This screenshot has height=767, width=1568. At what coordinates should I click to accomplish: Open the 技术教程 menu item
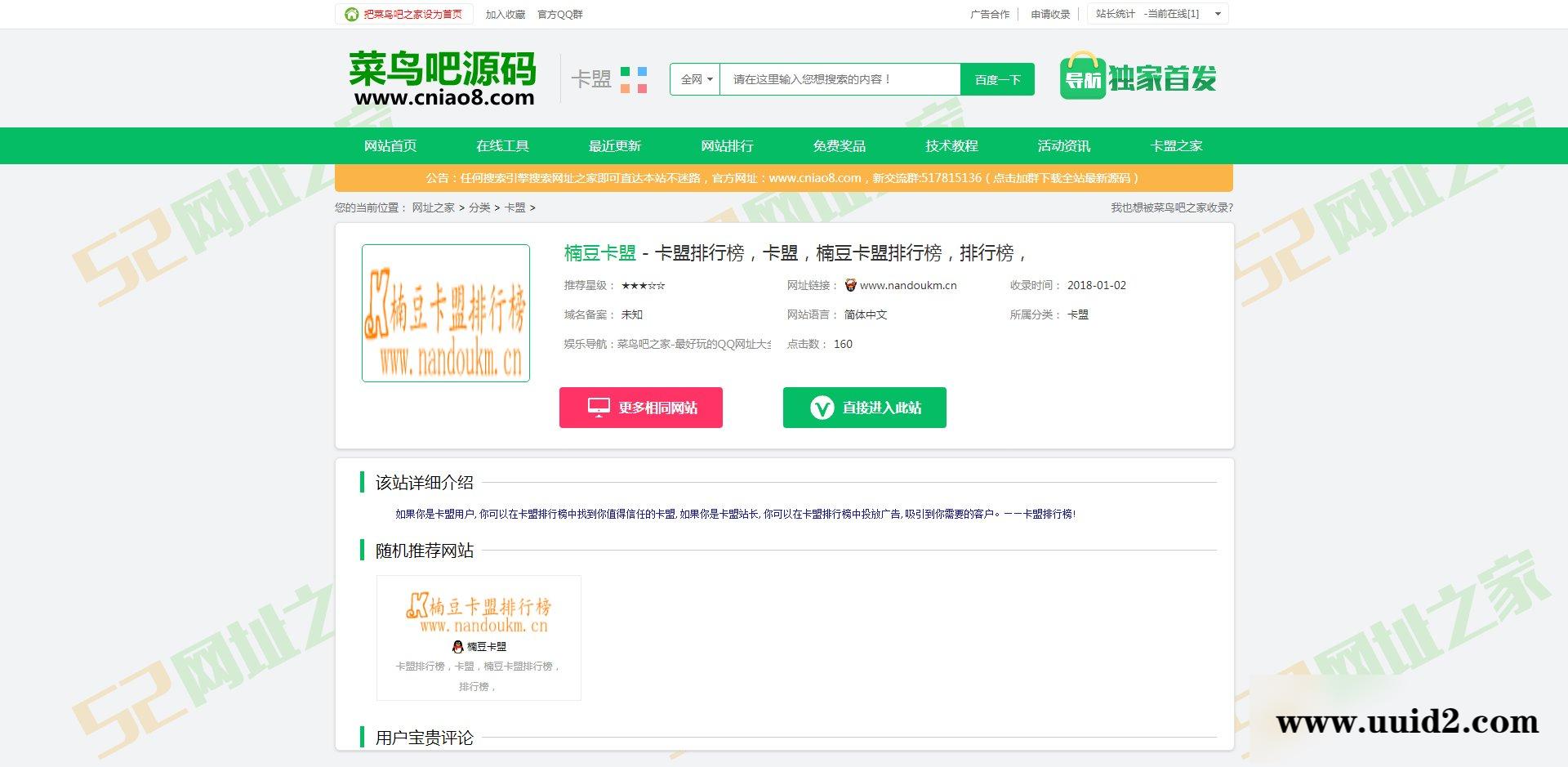click(951, 145)
